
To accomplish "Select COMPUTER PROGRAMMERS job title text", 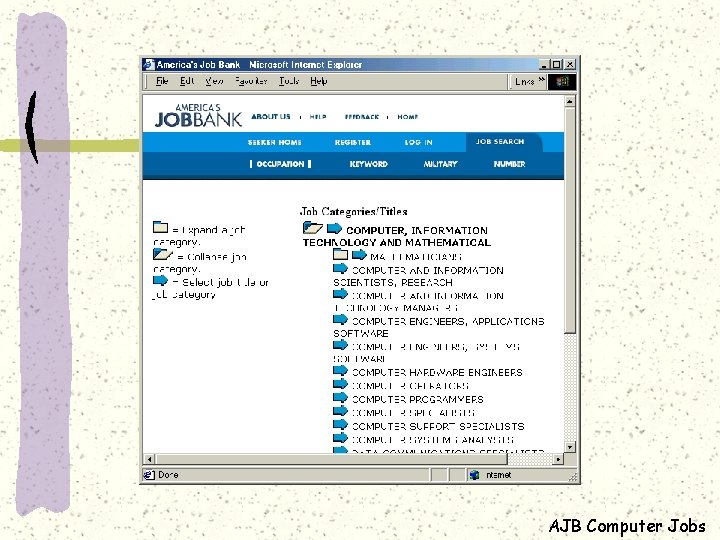I will (417, 399).
